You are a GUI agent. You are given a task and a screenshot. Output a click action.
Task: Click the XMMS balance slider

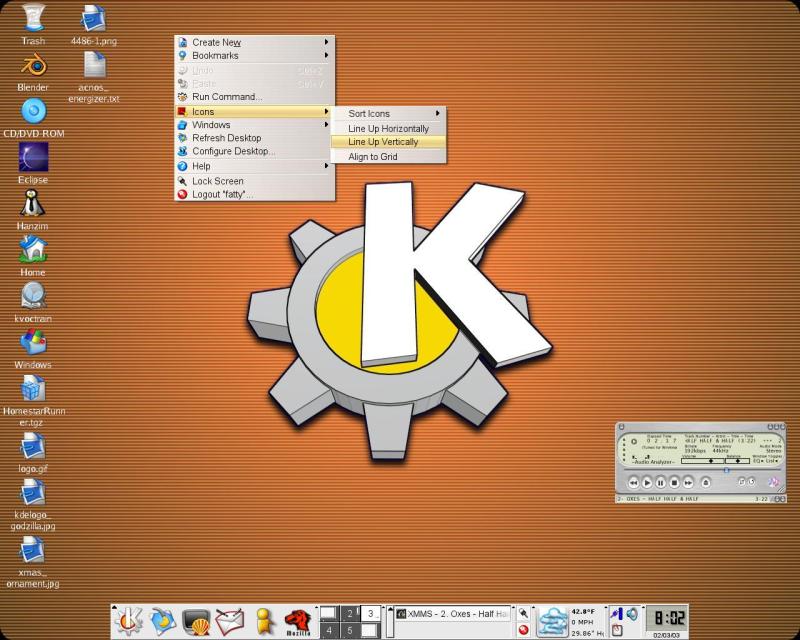click(x=738, y=461)
